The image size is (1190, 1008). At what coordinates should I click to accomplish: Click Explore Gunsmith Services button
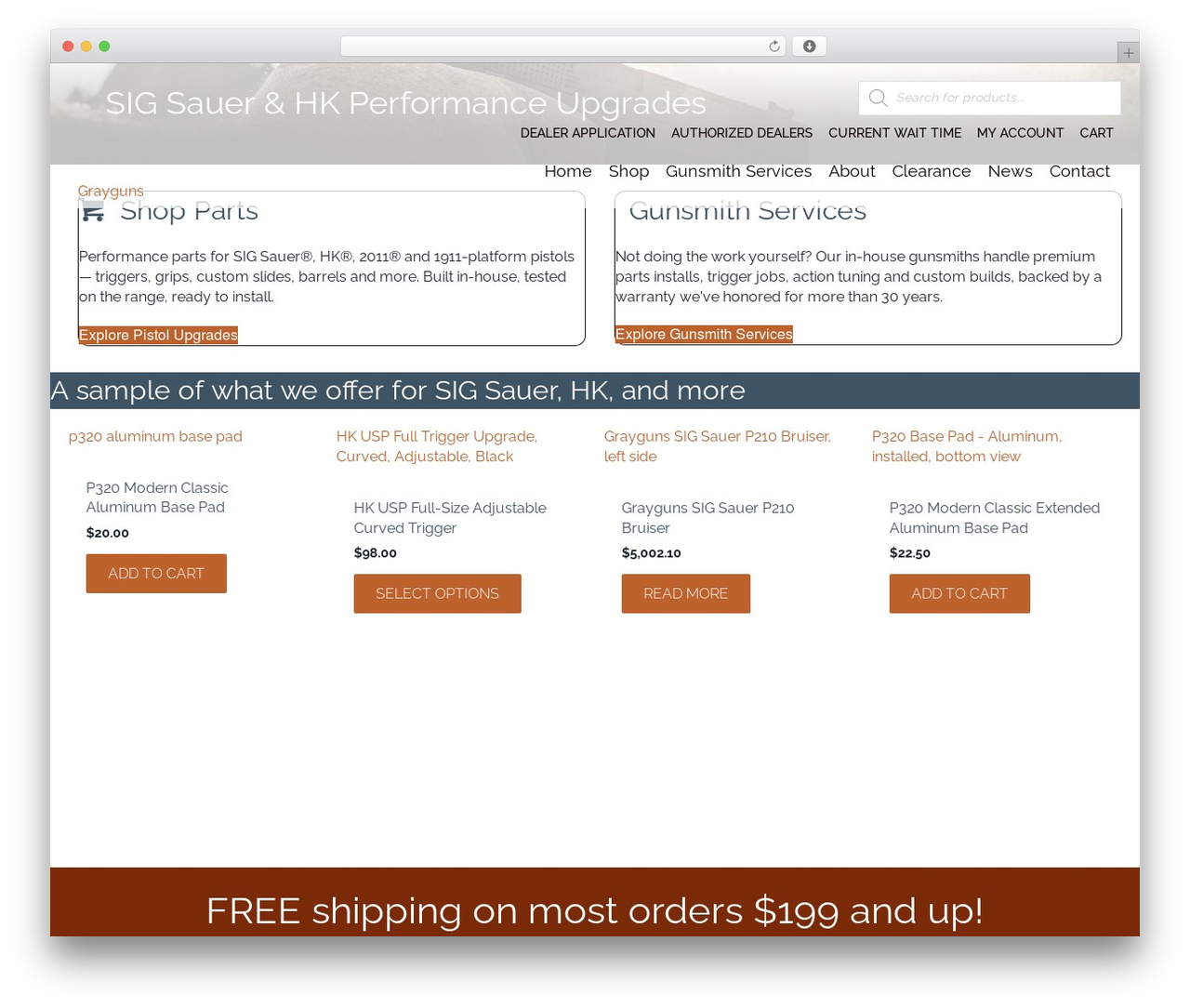click(x=704, y=334)
